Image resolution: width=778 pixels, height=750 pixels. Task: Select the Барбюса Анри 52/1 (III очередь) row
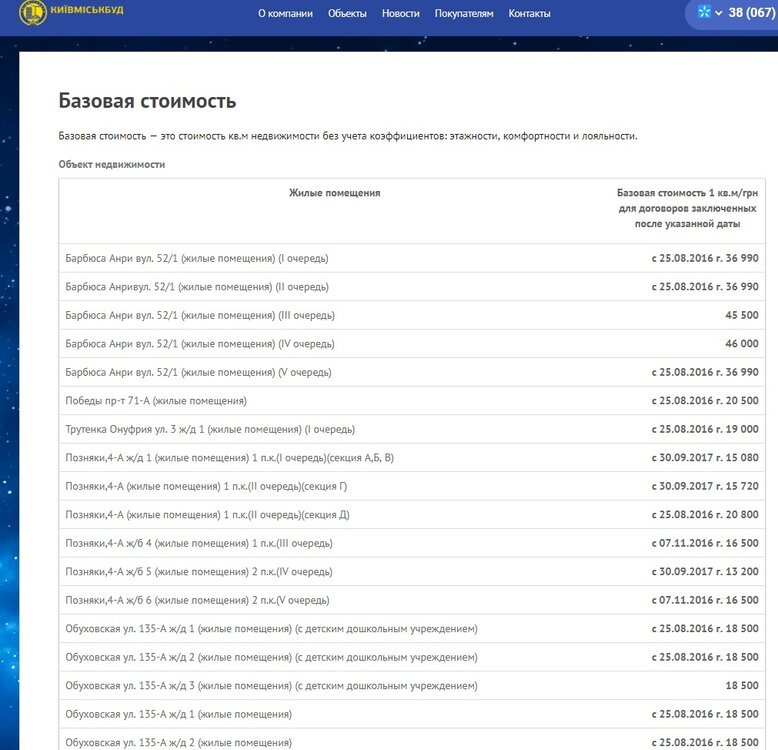coord(412,315)
